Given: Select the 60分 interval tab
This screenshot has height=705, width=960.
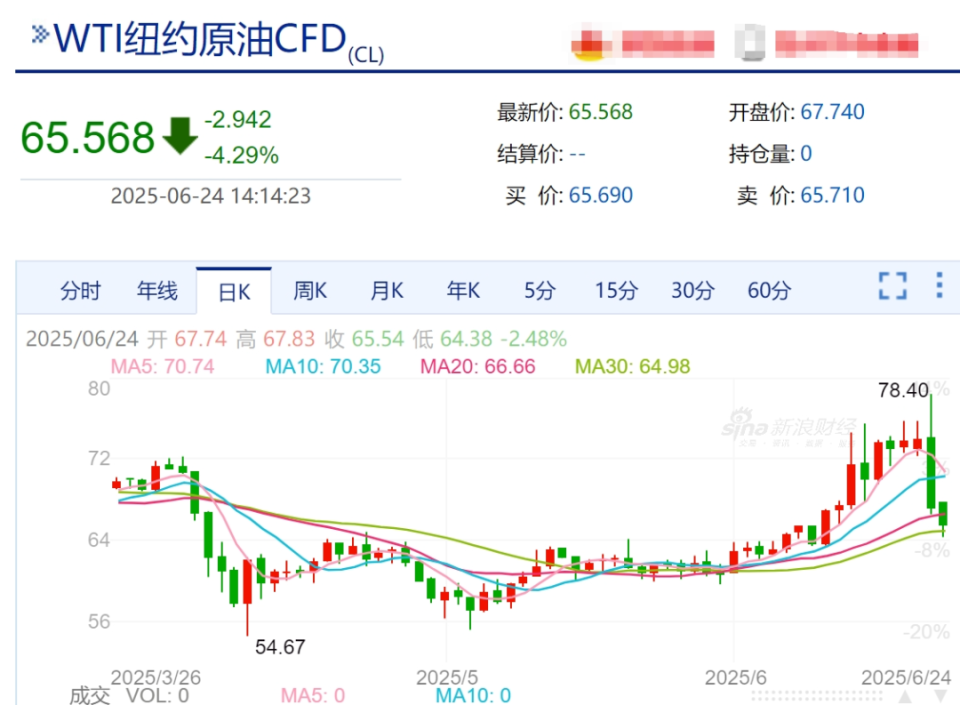Looking at the screenshot, I should tap(770, 290).
